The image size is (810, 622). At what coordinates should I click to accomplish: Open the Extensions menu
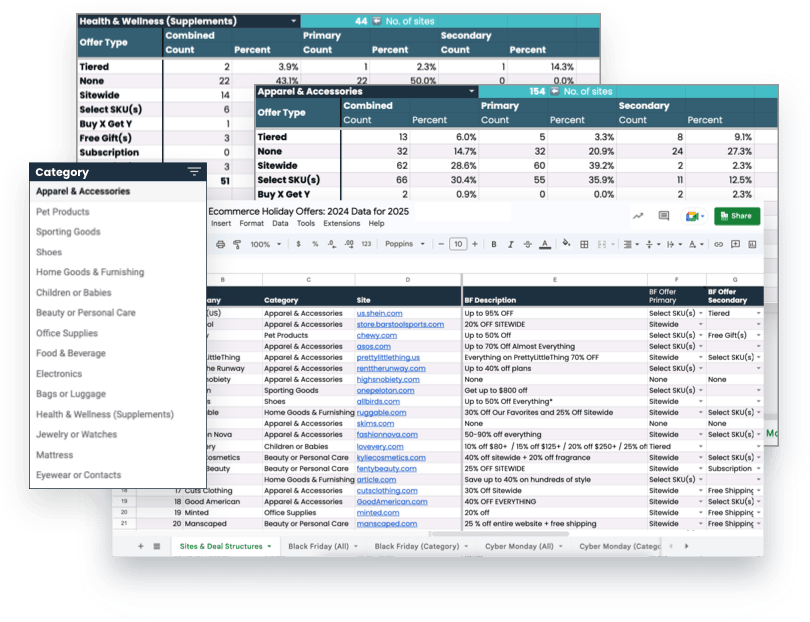341,223
